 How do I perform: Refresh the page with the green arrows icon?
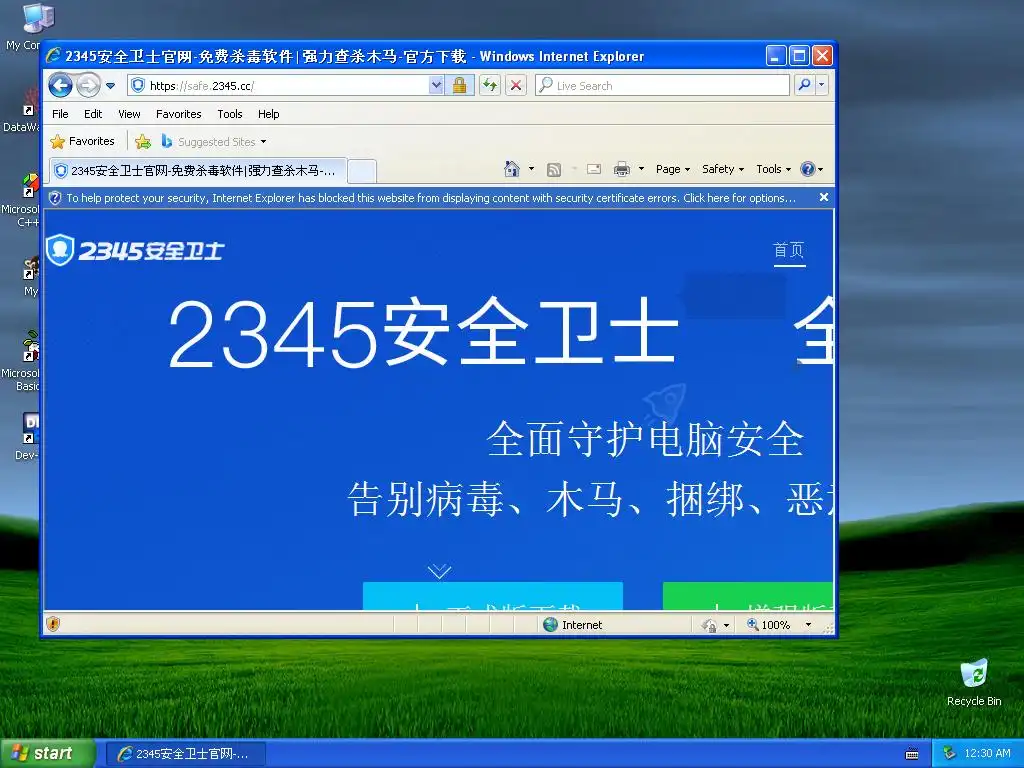[x=490, y=86]
